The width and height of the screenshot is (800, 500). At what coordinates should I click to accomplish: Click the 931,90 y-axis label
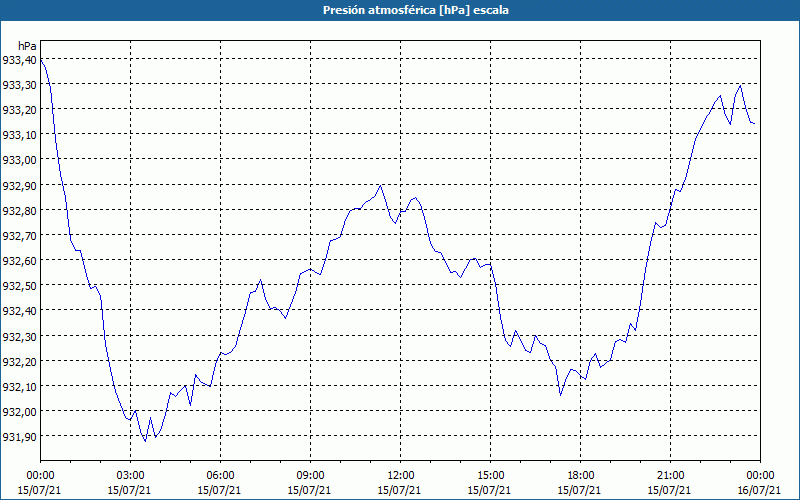click(19, 436)
